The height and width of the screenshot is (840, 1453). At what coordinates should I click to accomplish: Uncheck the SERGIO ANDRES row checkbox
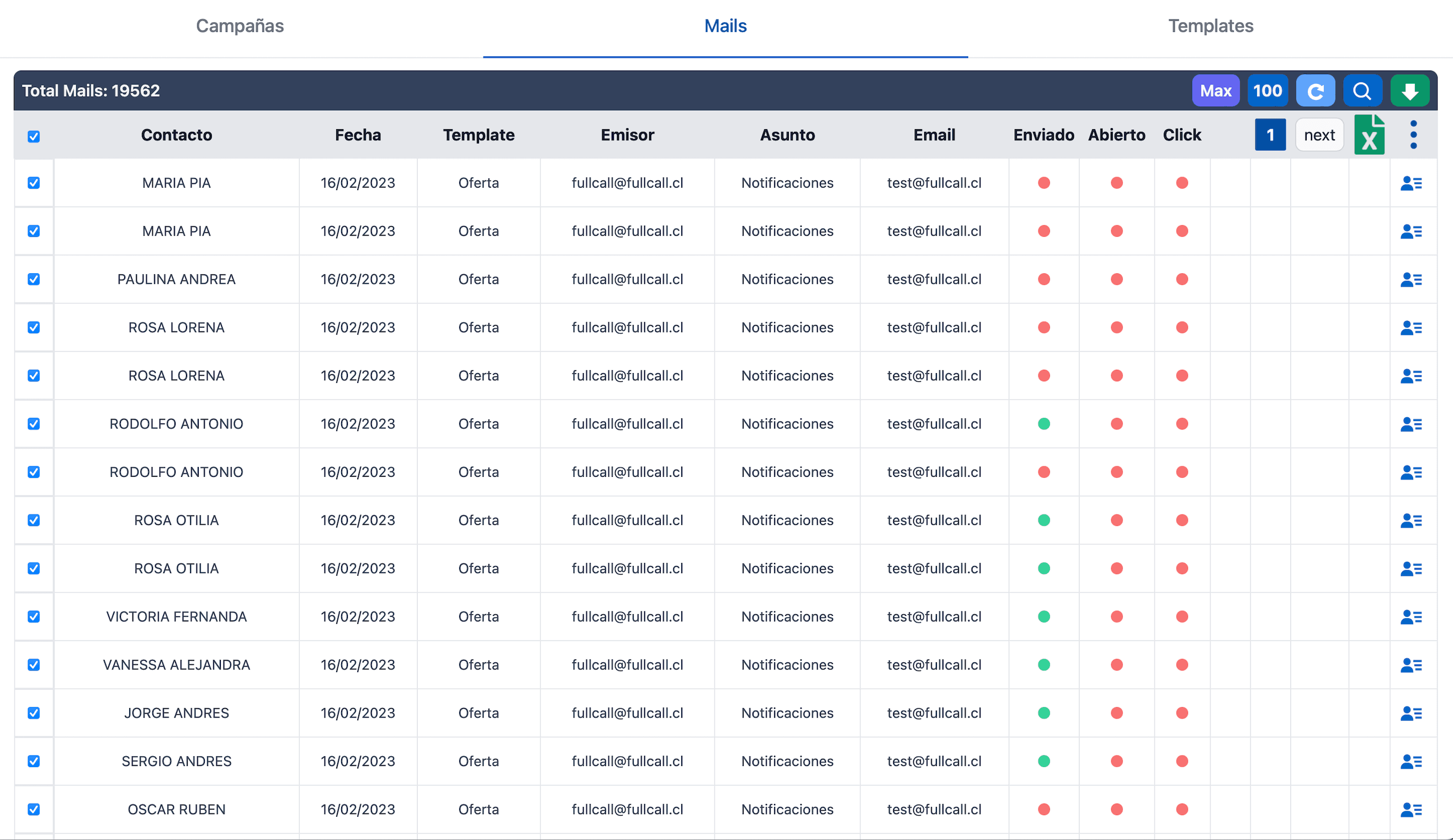pyautogui.click(x=34, y=761)
